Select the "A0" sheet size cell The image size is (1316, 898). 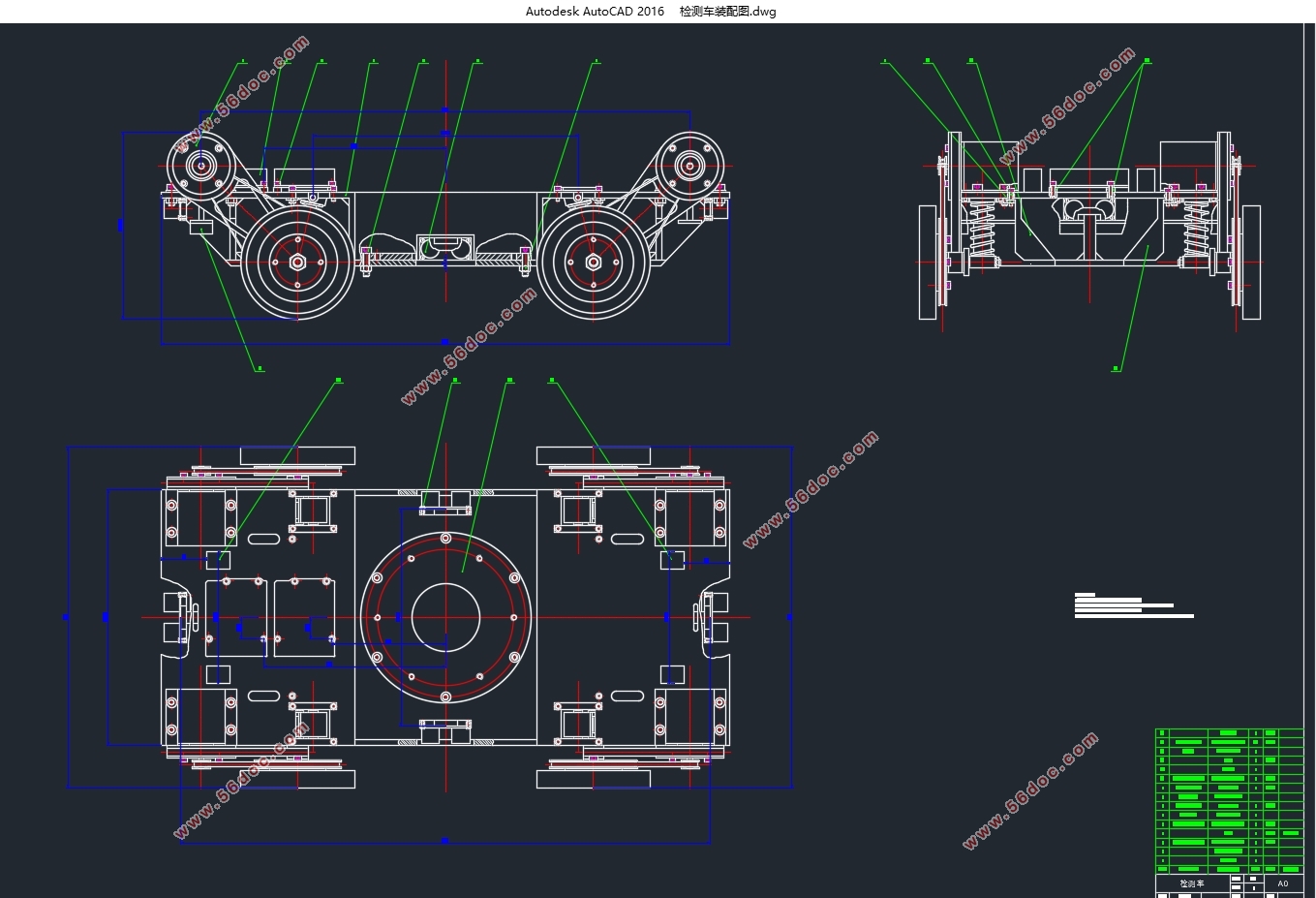pyautogui.click(x=1283, y=883)
